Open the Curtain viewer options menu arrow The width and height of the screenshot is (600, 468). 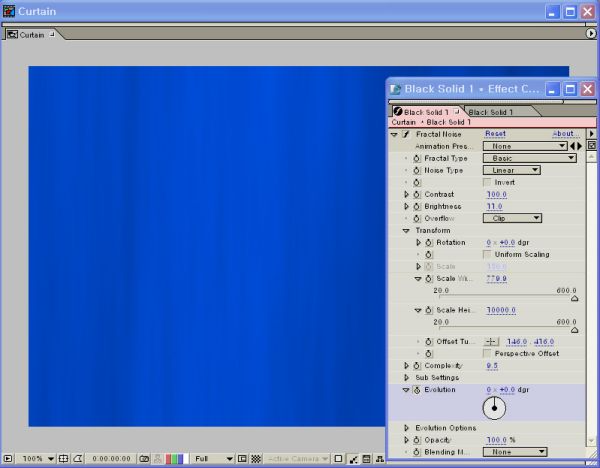(591, 34)
